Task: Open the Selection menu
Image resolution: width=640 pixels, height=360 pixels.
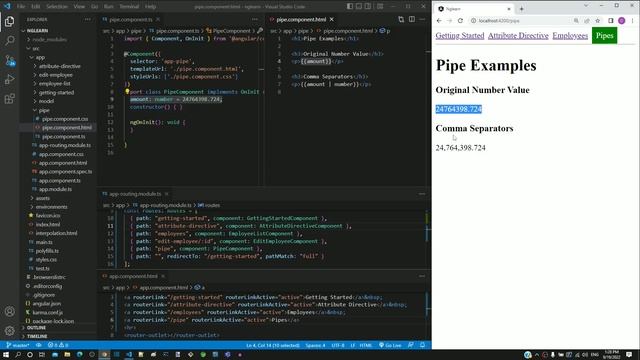Action: click(x=57, y=7)
